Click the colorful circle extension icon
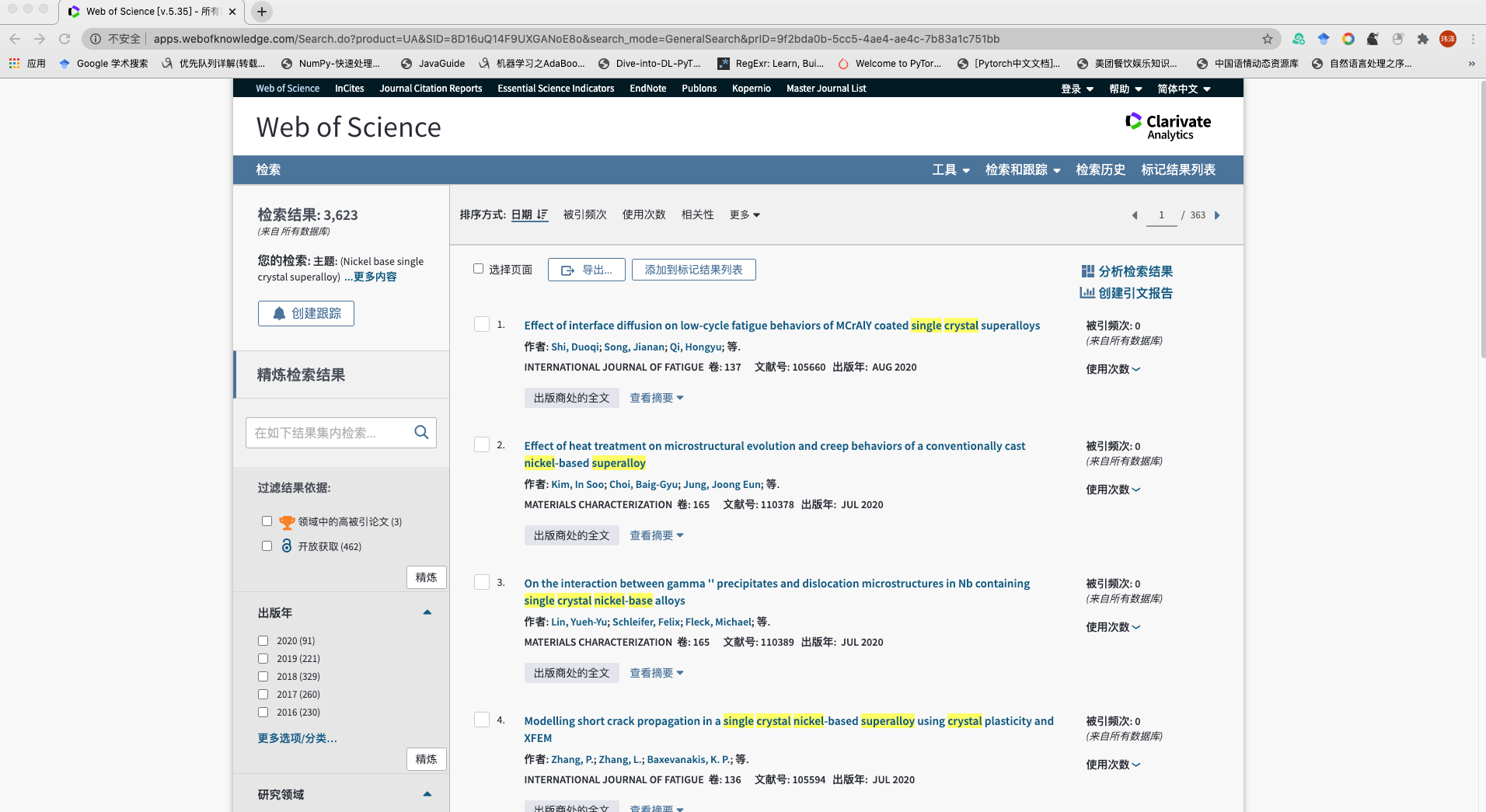1486x812 pixels. pos(1348,39)
